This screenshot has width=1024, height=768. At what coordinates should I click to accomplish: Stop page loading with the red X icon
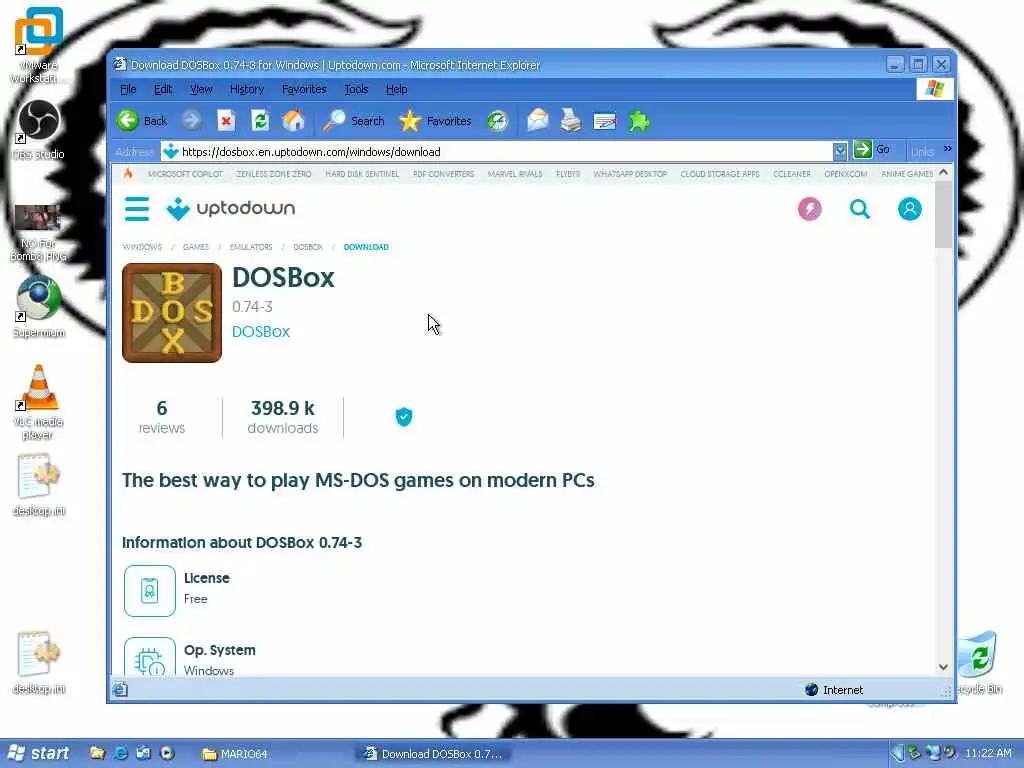point(226,121)
